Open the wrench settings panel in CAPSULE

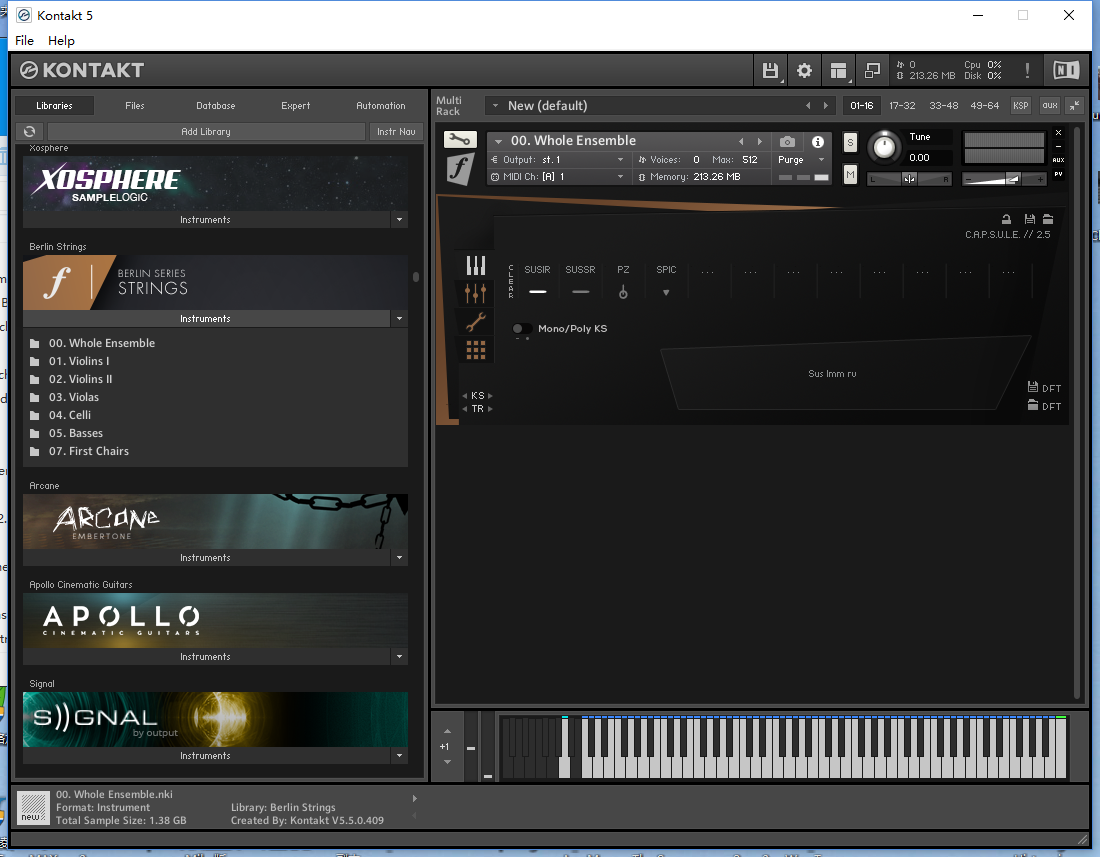point(476,320)
